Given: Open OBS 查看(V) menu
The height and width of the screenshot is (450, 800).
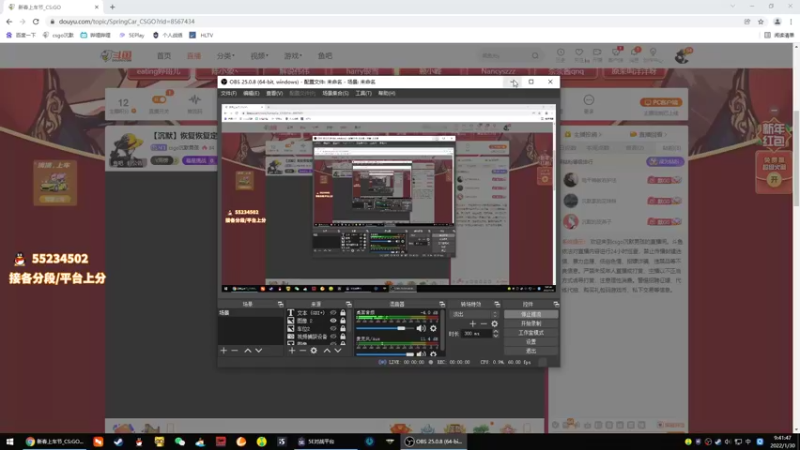Looking at the screenshot, I should 274,93.
